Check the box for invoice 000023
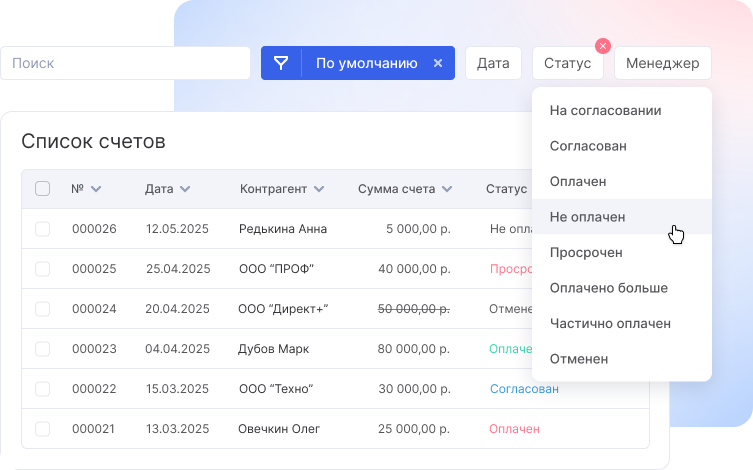The image size is (753, 470). click(x=42, y=349)
